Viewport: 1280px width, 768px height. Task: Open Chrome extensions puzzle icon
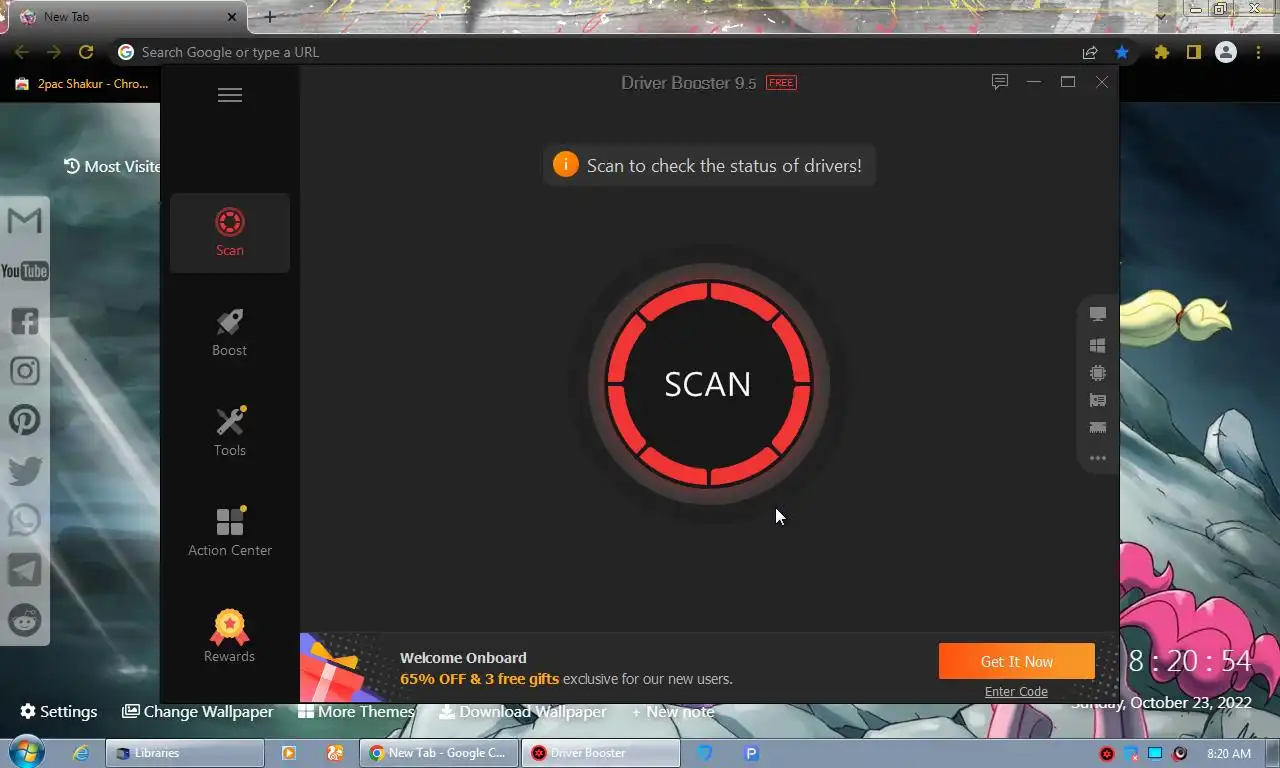[x=1161, y=52]
